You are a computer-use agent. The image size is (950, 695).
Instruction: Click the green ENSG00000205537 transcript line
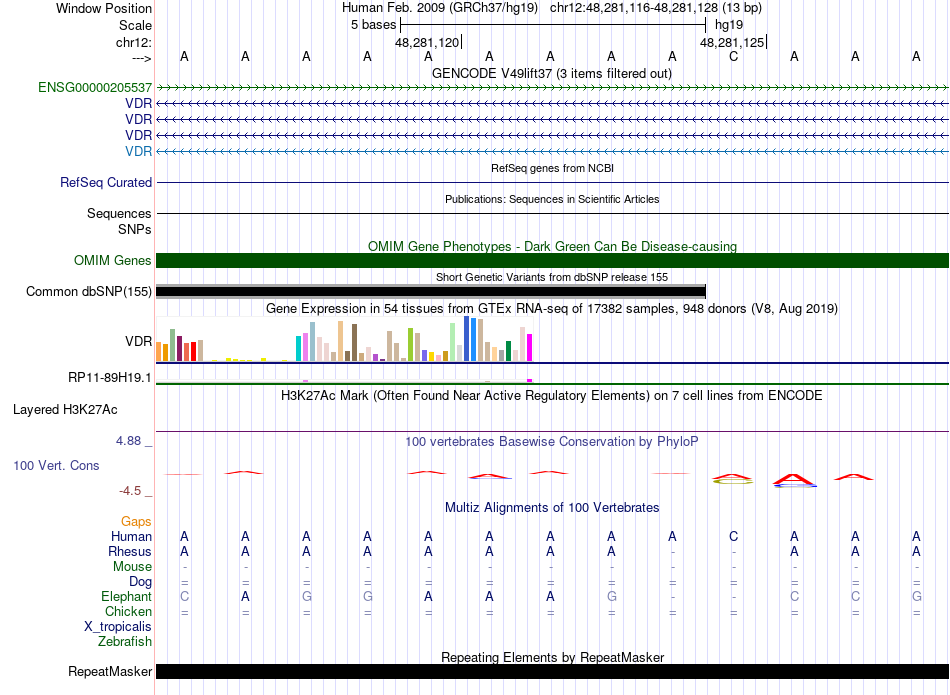(x=553, y=87)
